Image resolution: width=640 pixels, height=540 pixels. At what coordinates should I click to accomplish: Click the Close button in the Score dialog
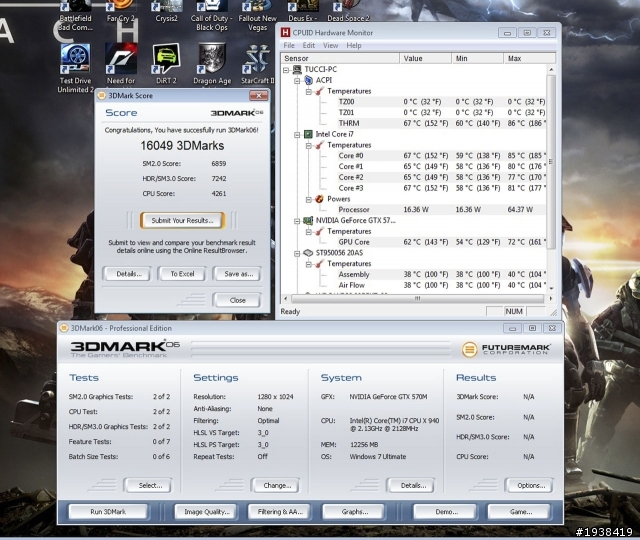[237, 300]
